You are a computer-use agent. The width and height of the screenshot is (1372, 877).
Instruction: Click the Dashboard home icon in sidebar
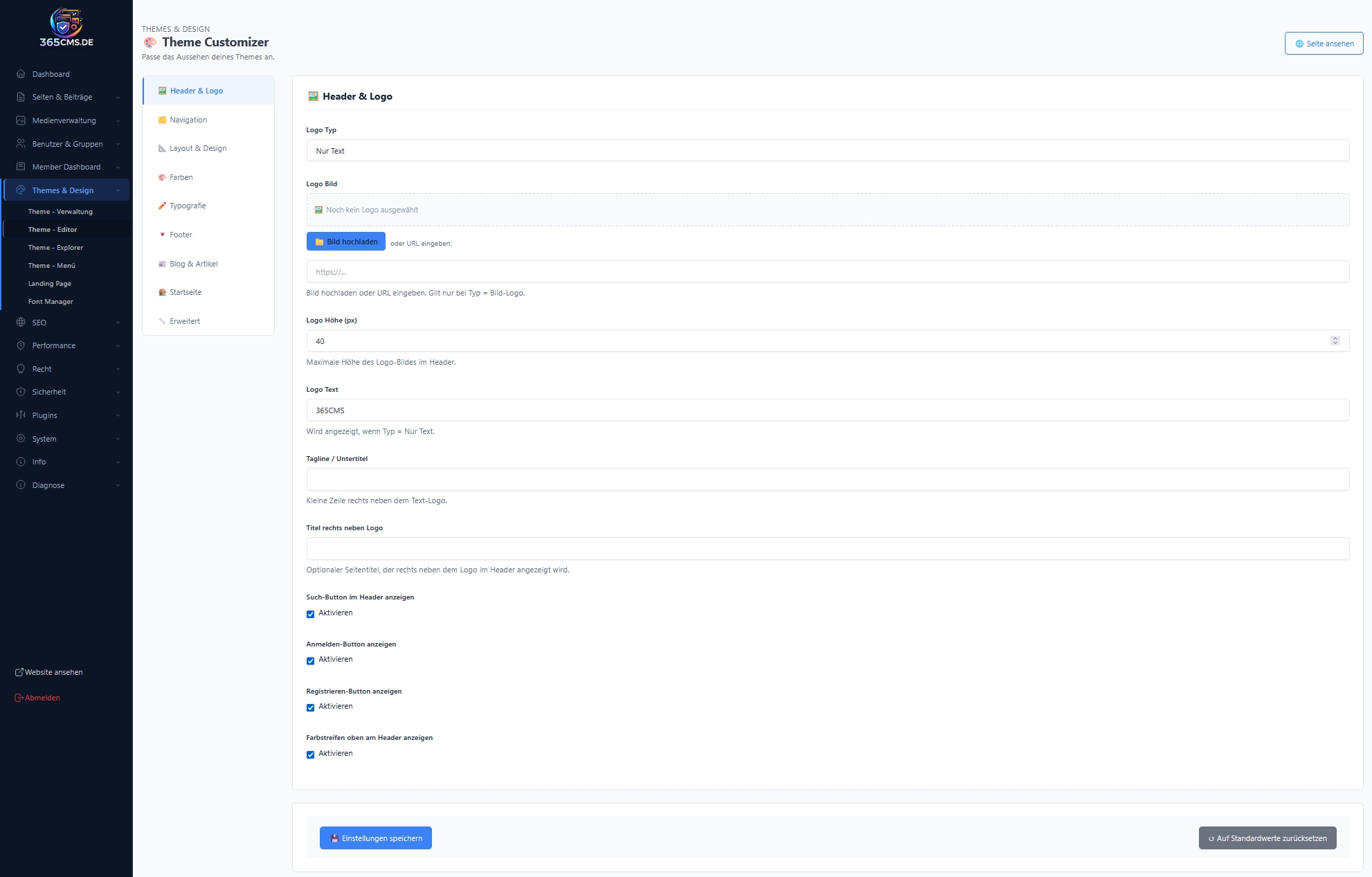[x=21, y=74]
